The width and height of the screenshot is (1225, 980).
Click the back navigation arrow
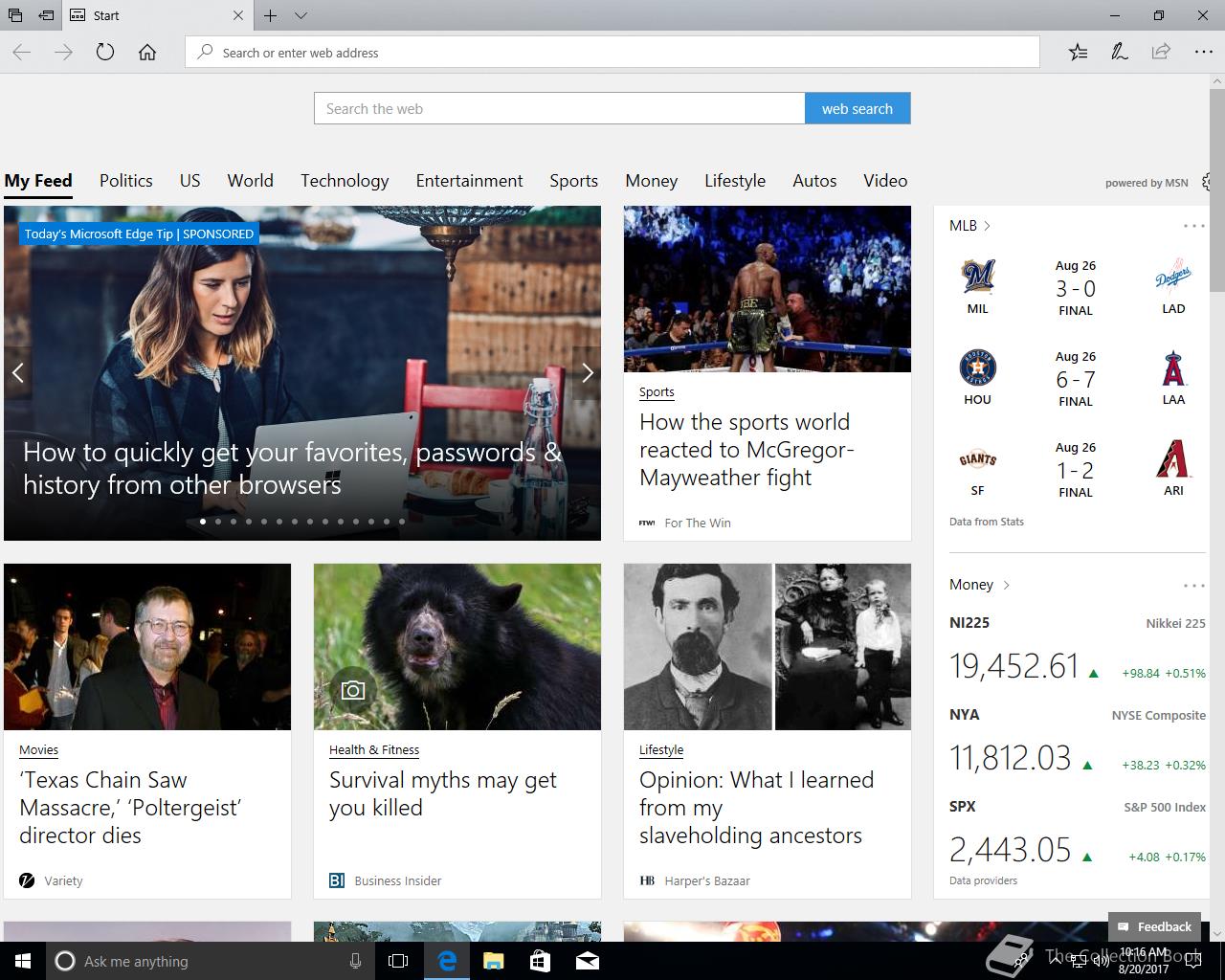[x=22, y=53]
